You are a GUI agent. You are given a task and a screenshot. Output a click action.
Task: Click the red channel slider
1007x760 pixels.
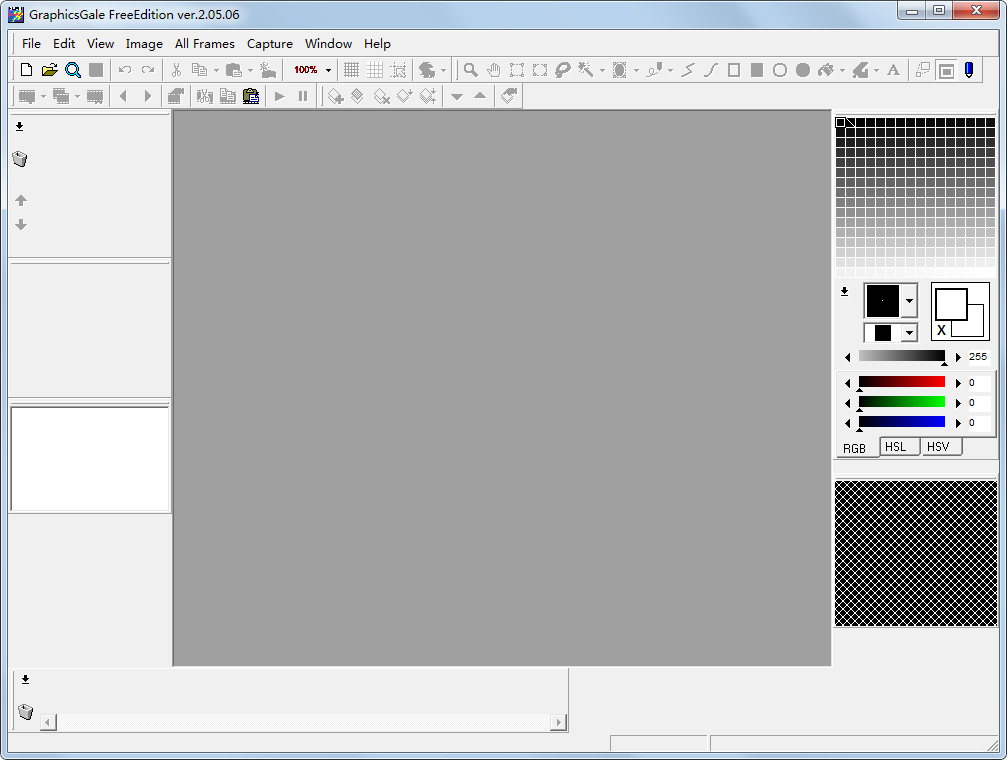tap(902, 382)
